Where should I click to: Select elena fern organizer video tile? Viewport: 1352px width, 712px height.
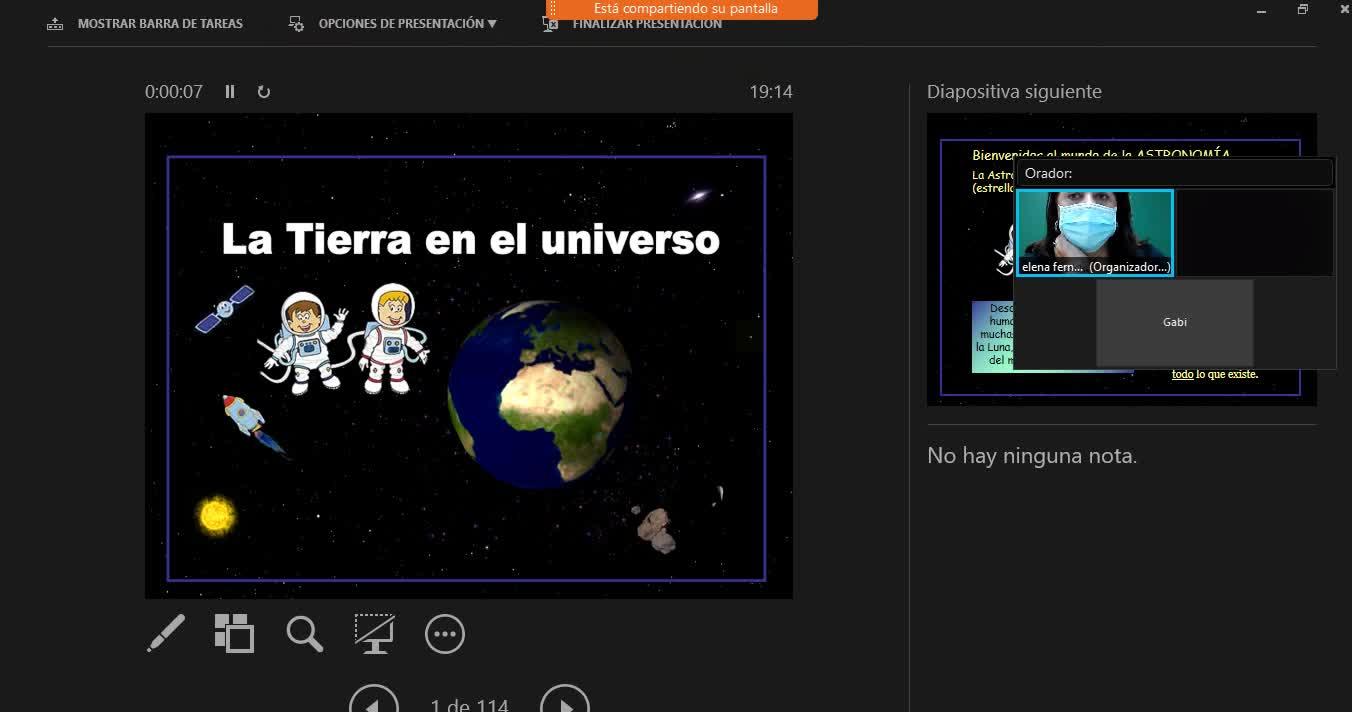pos(1094,232)
